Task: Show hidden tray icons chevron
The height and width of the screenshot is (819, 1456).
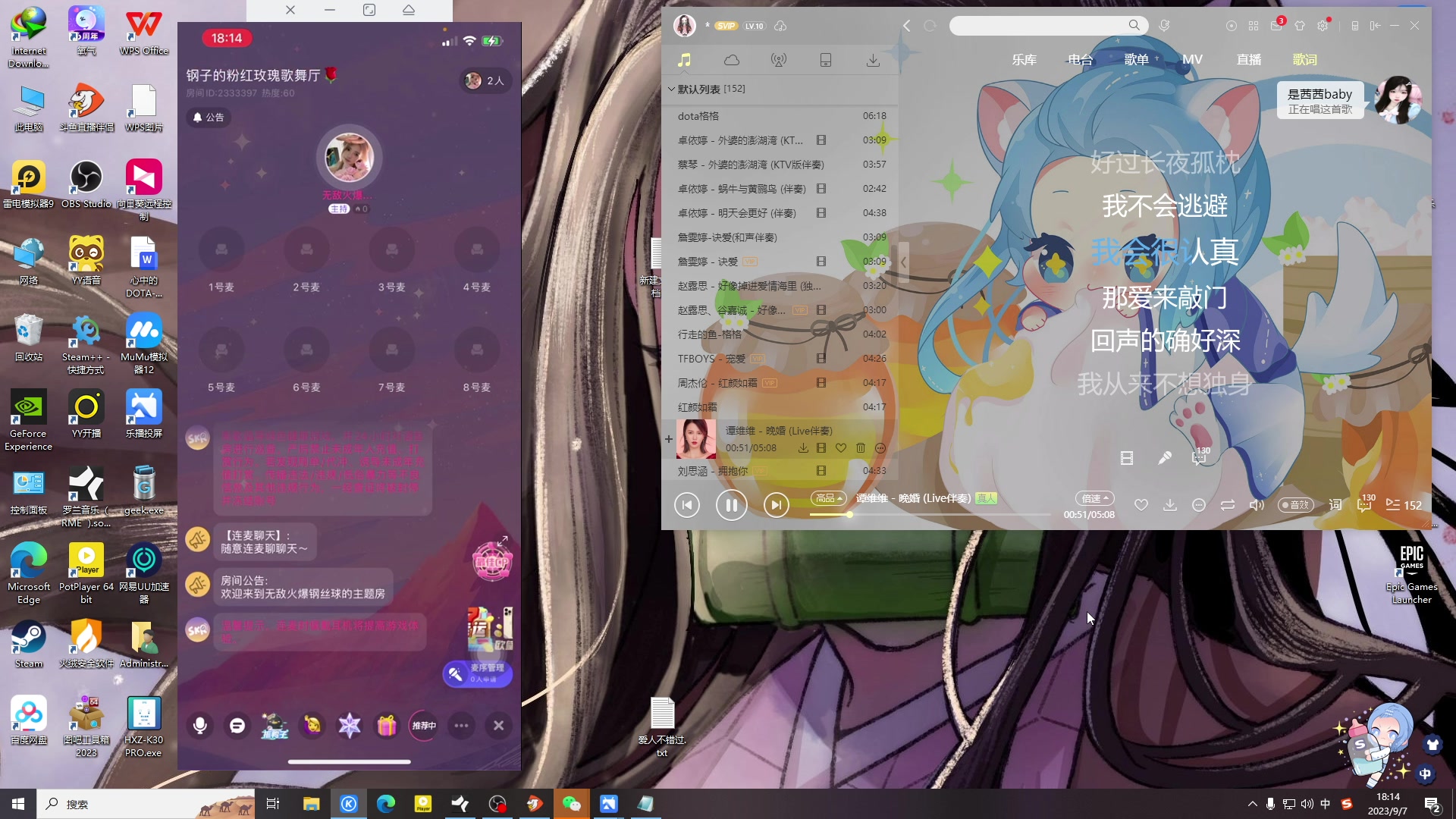Action: tap(1252, 804)
